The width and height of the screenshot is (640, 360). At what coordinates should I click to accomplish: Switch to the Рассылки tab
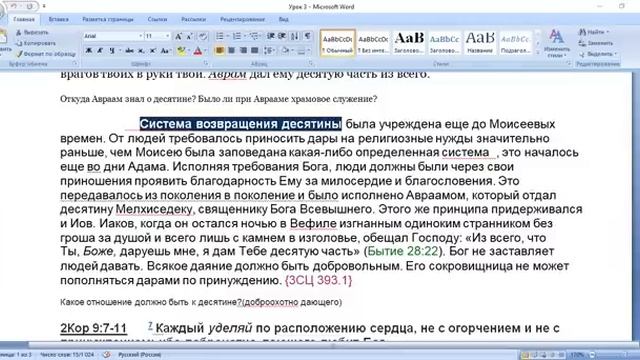point(193,19)
